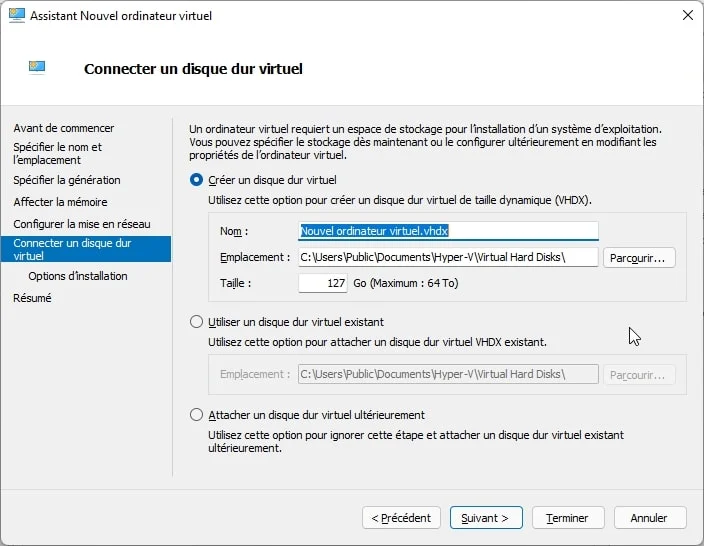Close the wizard window

(x=687, y=15)
